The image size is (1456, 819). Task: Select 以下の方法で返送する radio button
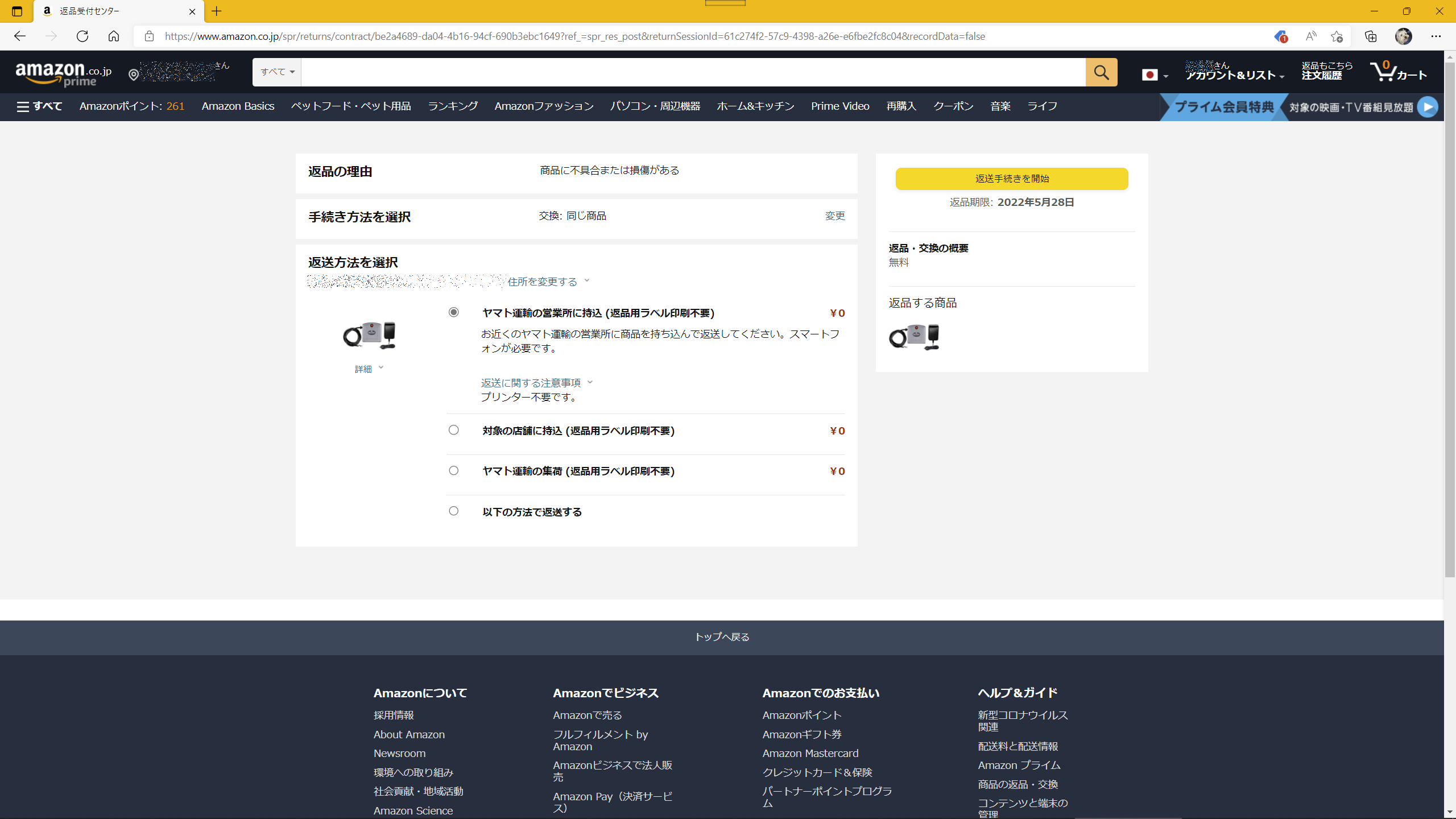tap(453, 511)
